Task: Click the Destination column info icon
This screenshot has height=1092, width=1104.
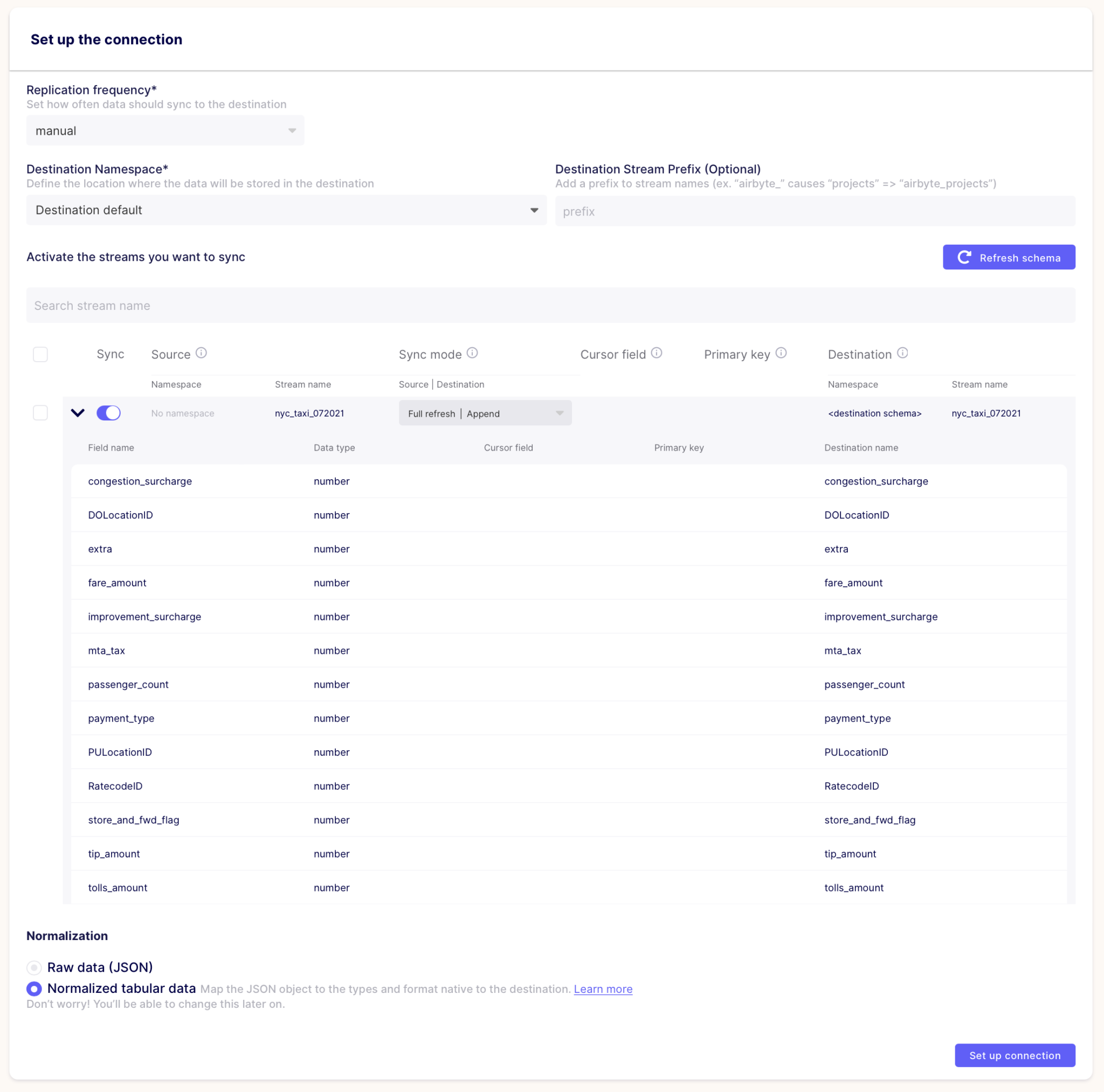Action: click(902, 353)
